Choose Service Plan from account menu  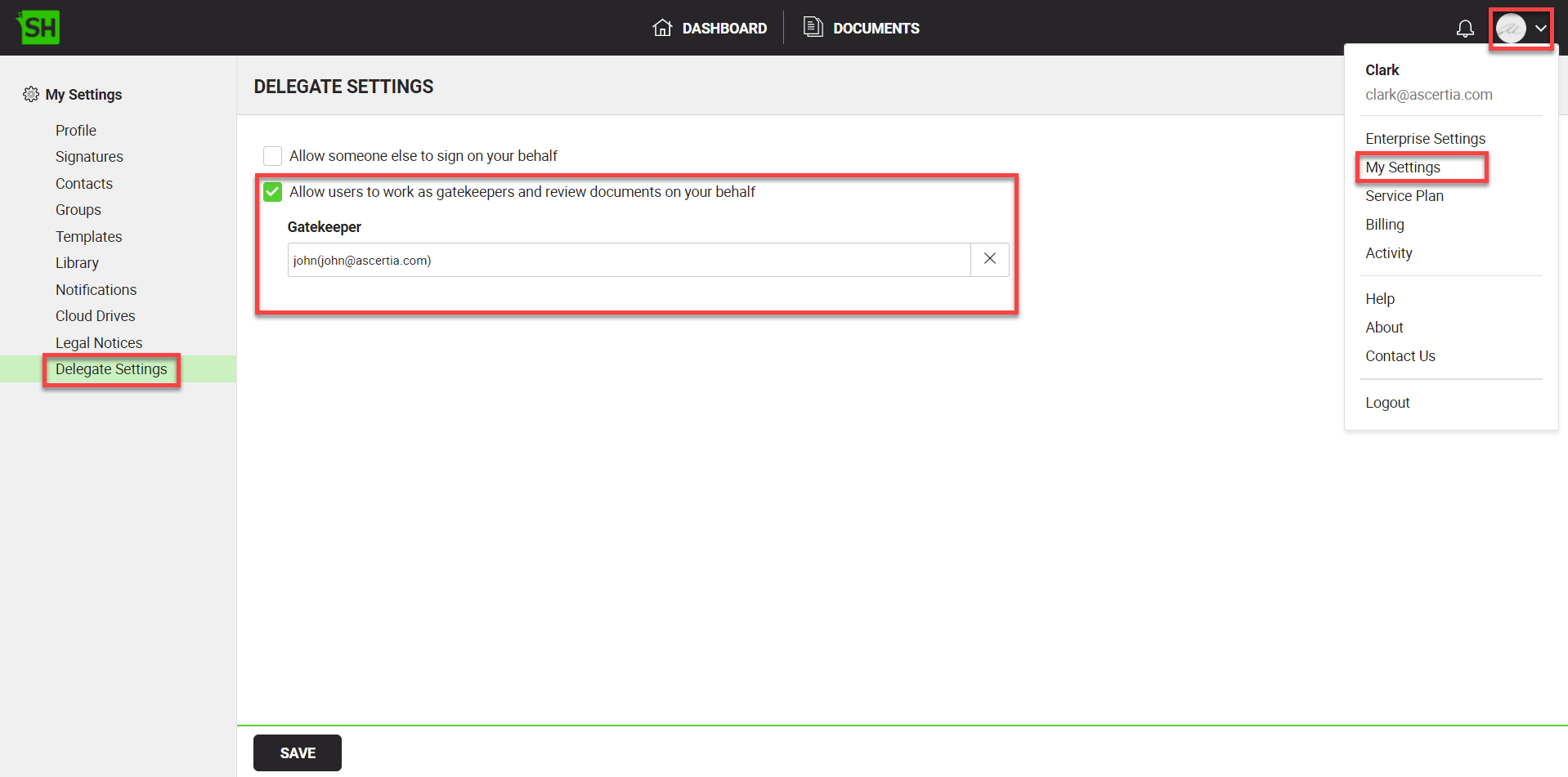coord(1404,196)
